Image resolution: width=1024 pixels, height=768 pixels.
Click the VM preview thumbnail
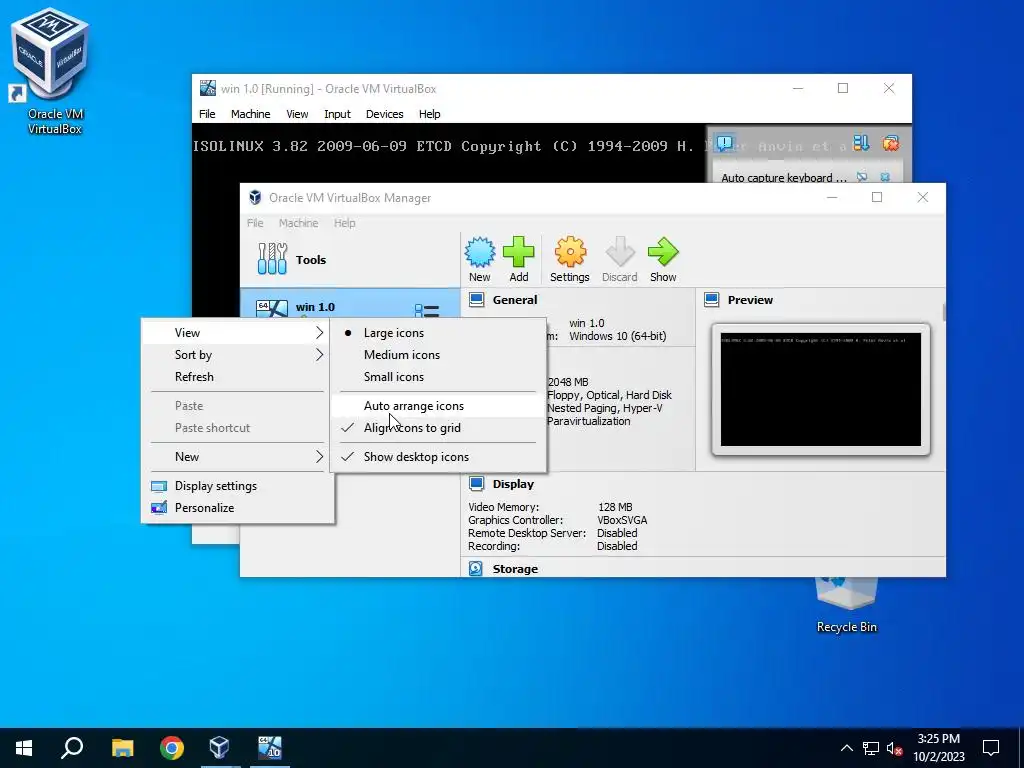click(x=821, y=389)
